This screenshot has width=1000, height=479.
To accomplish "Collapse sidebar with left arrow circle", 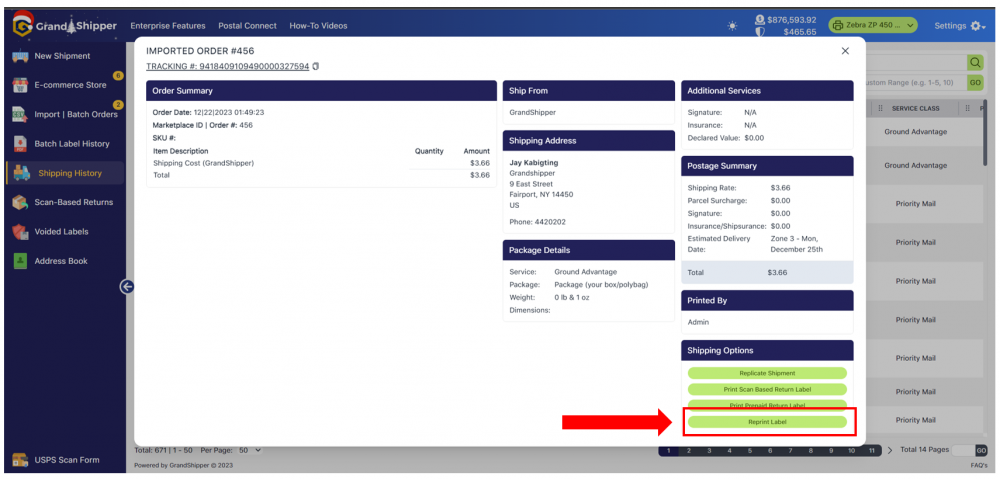I will tap(127, 287).
